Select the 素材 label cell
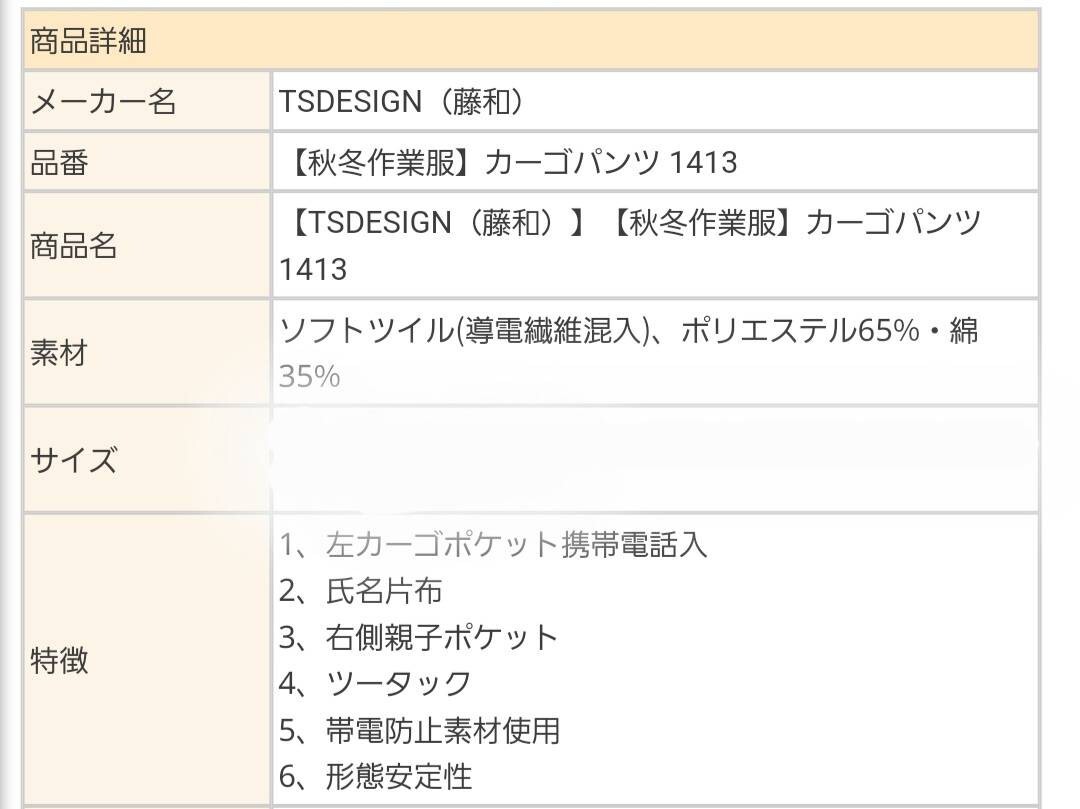 click(59, 353)
